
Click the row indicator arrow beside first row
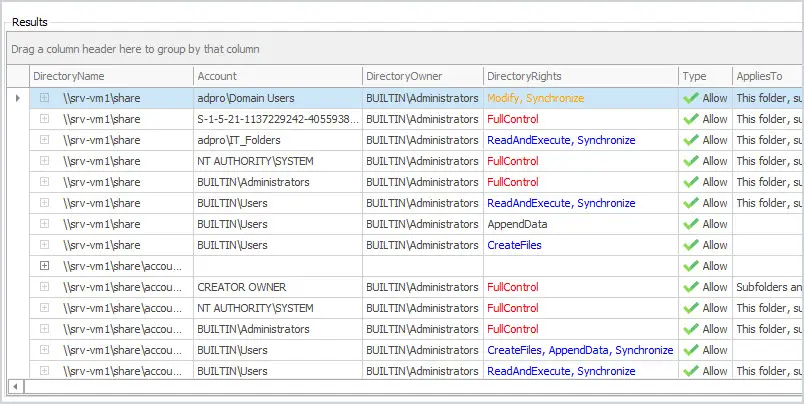click(x=18, y=98)
